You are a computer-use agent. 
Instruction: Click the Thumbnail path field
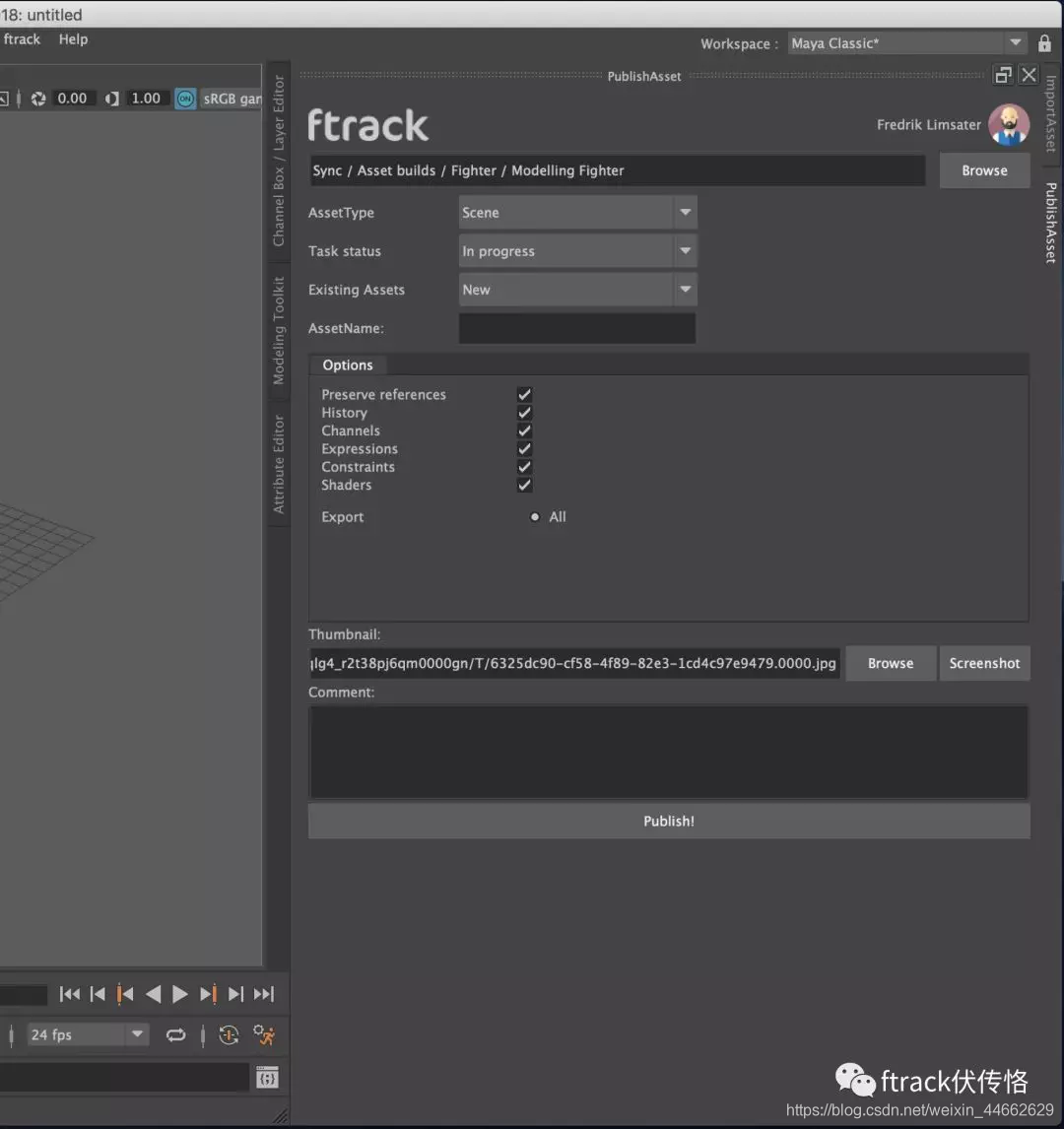[x=574, y=663]
